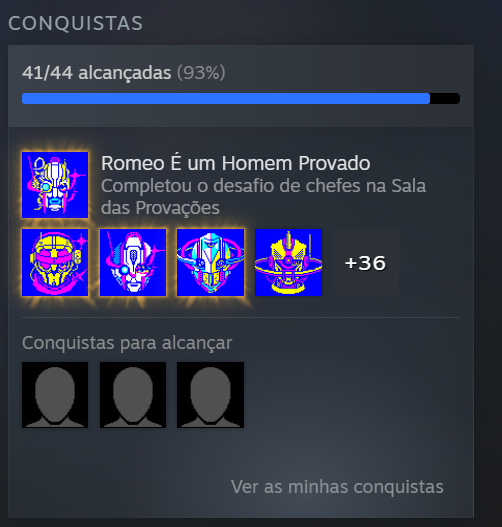Select the first locked achievement silhouette
Viewport: 502px width, 527px height.
tap(55, 395)
